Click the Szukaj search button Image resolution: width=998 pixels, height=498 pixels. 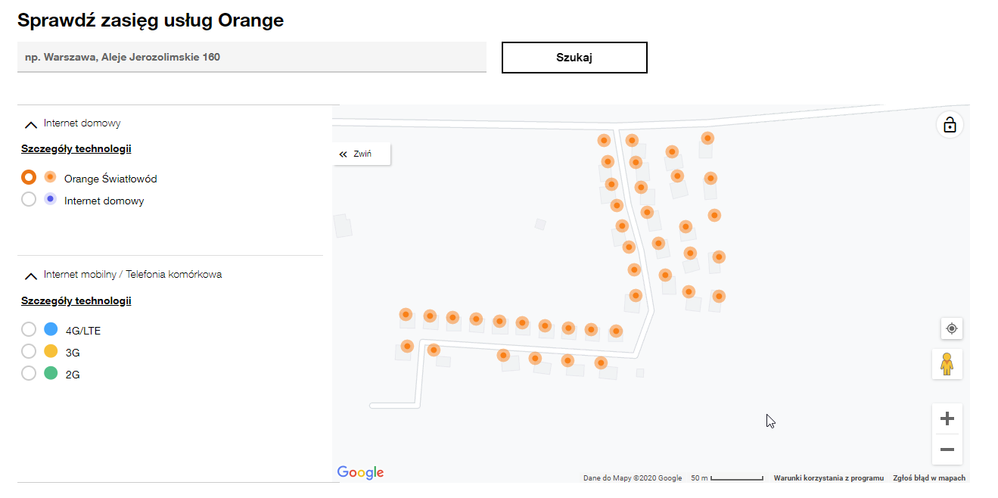point(574,58)
